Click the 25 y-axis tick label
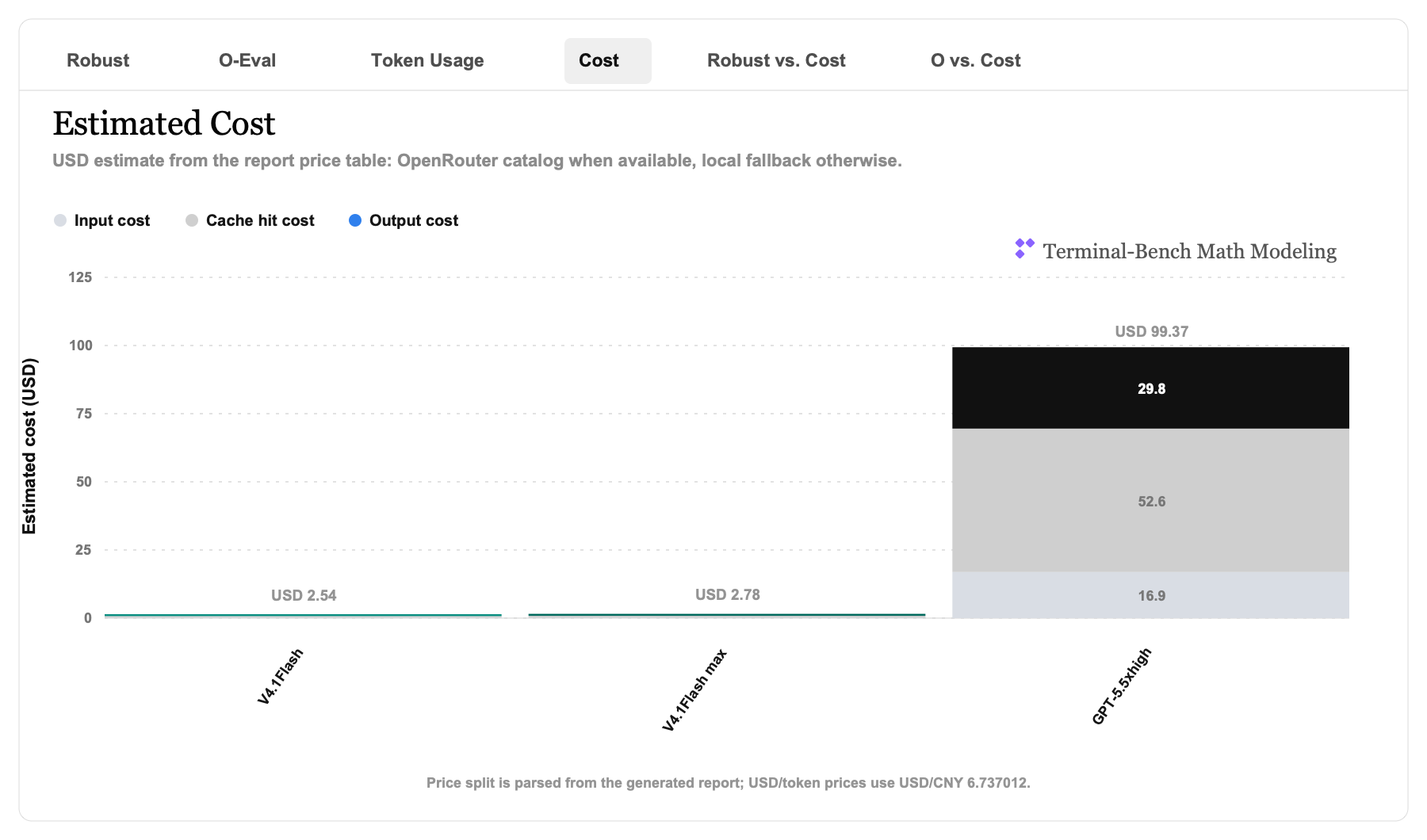Image resolution: width=1427 pixels, height=840 pixels. point(84,550)
